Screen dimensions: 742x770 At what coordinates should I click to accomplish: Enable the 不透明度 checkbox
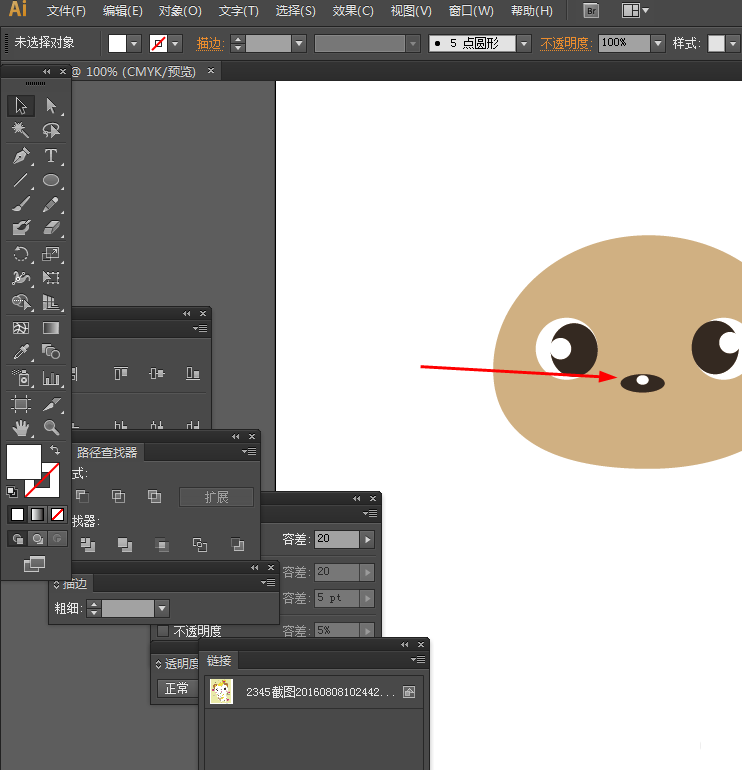click(163, 631)
